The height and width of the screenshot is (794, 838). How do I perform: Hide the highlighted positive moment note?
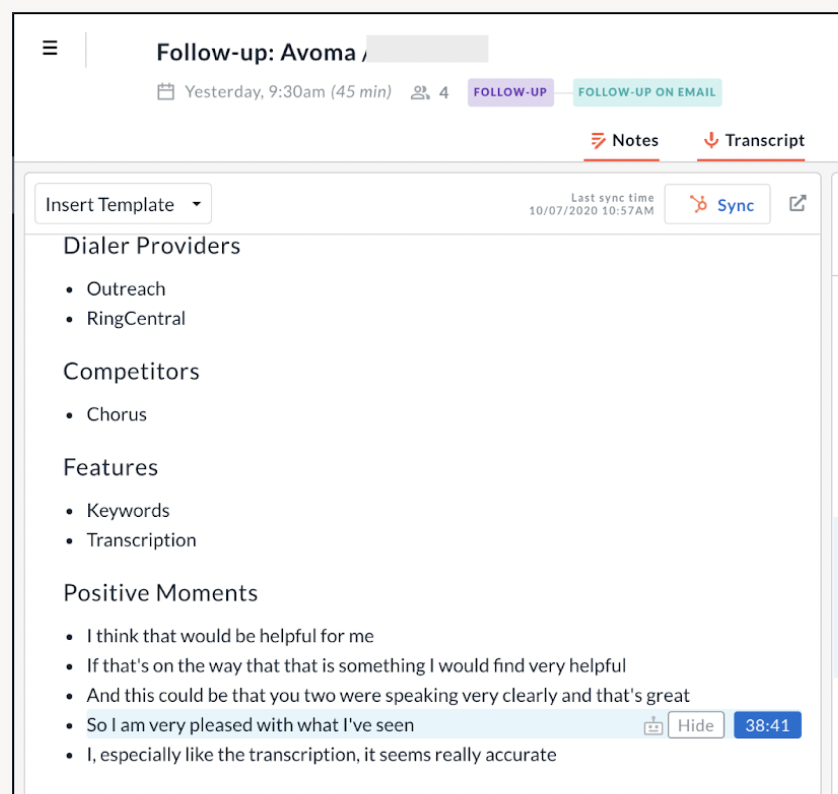point(696,725)
